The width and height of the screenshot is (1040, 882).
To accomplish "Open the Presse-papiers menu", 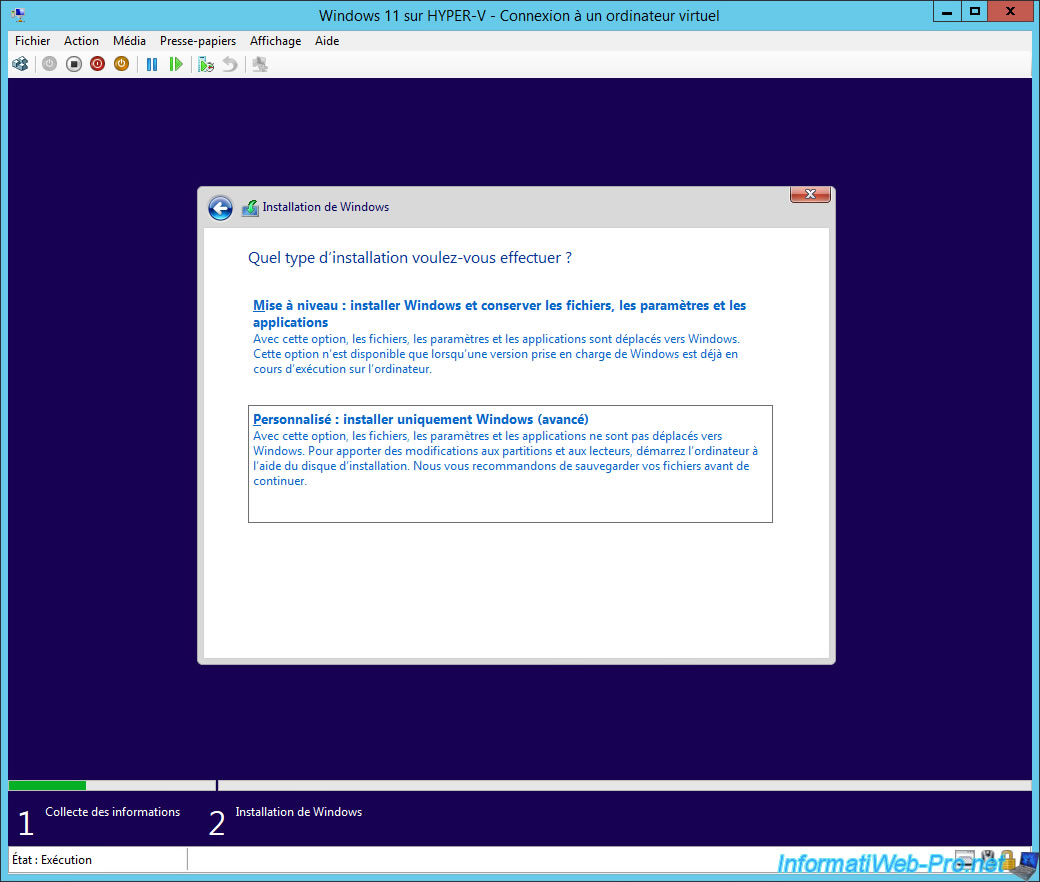I will click(198, 41).
